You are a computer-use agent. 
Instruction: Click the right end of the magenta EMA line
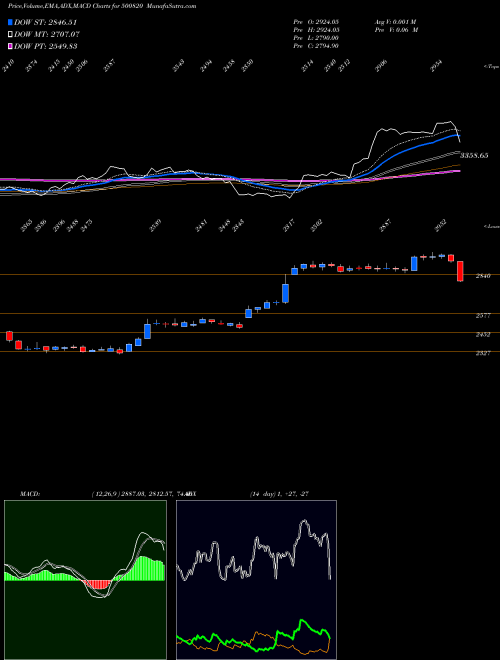coord(459,171)
